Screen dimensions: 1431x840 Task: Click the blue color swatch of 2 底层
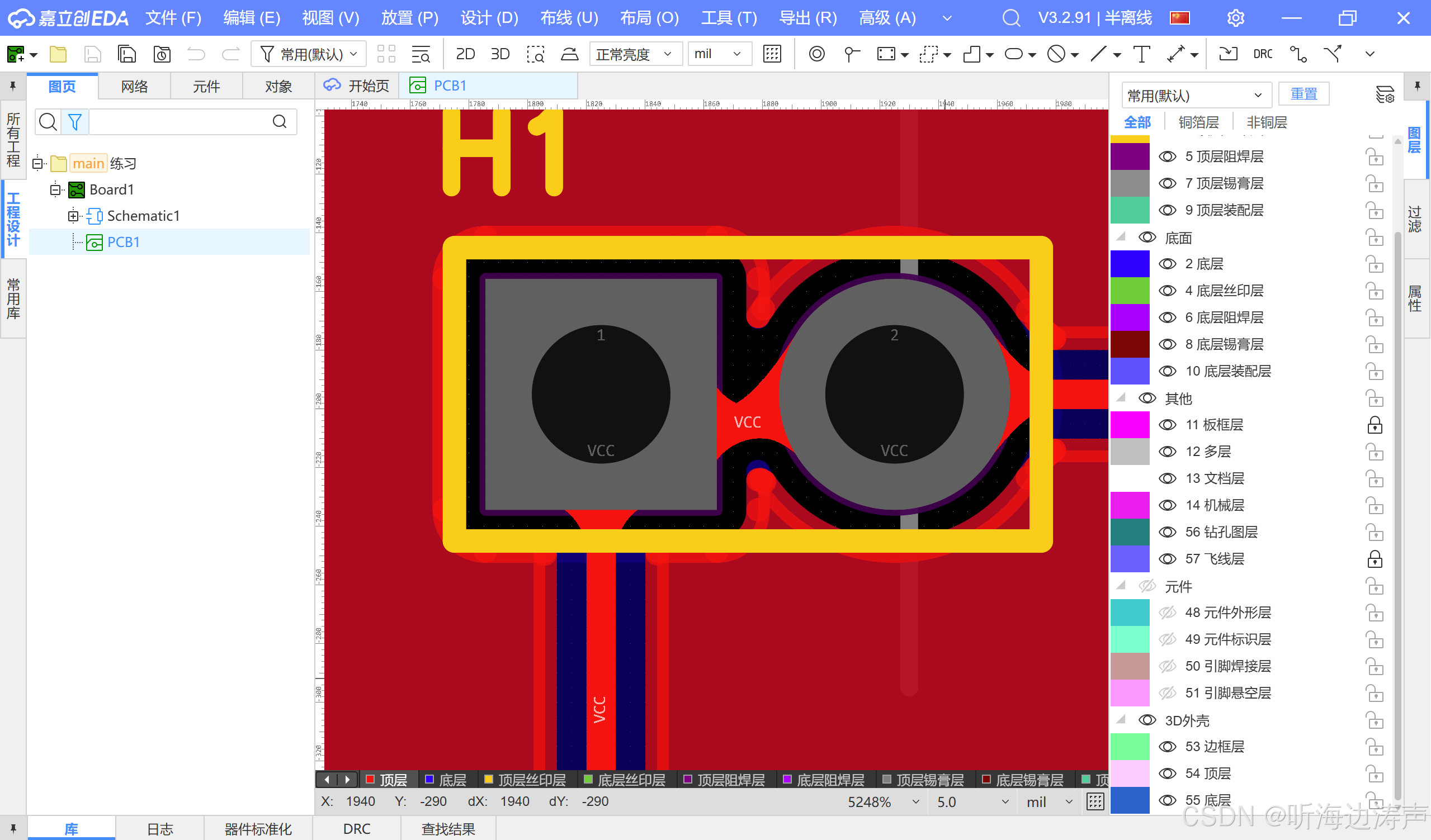tap(1130, 264)
